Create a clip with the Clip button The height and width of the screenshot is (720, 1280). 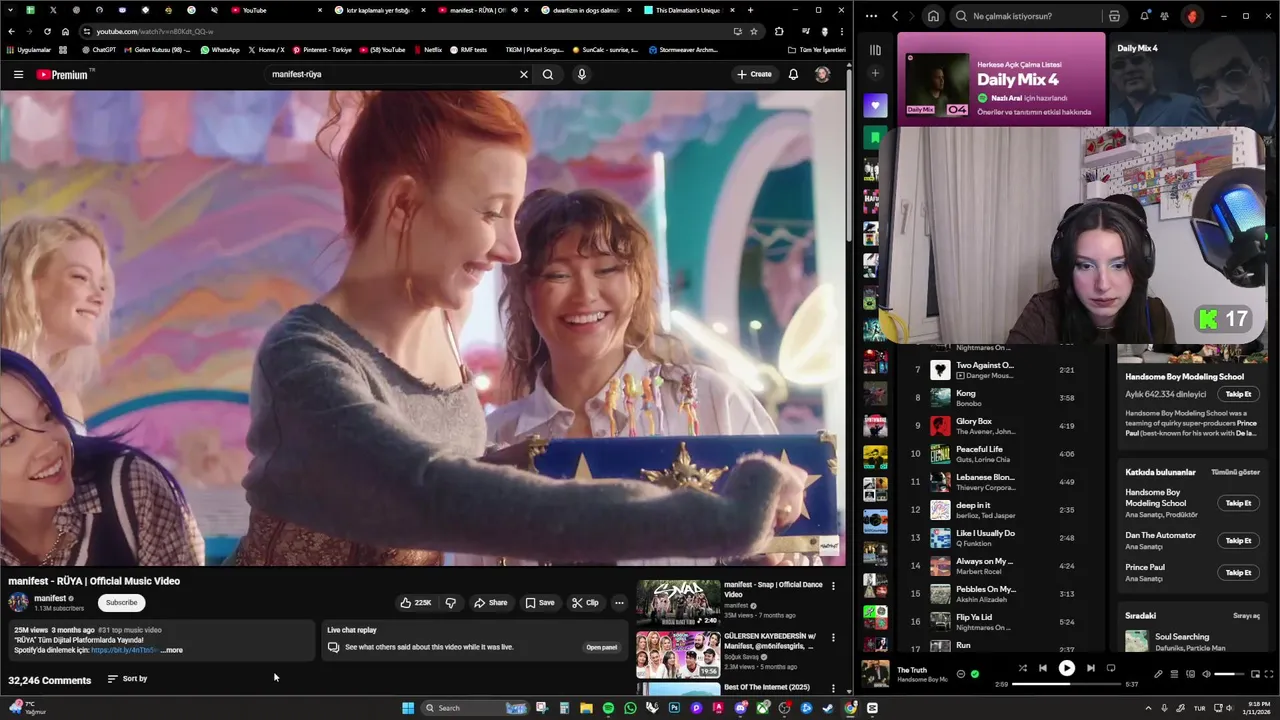(x=585, y=603)
